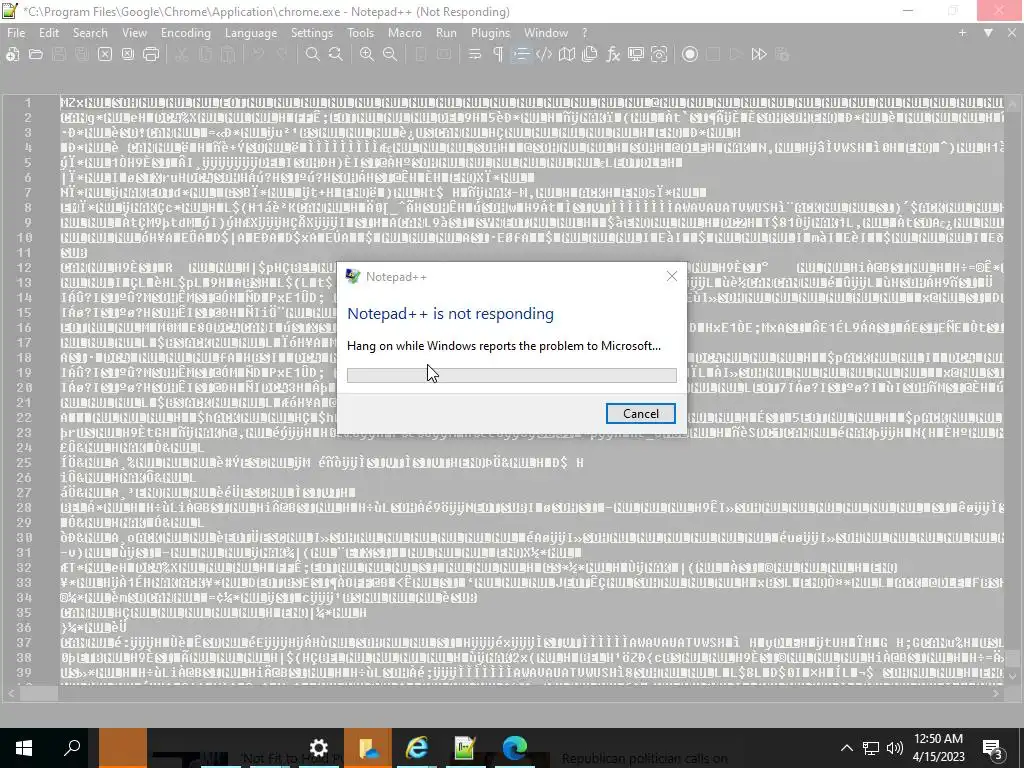The height and width of the screenshot is (768, 1024).
Task: Toggle synchronized vertical scrolling icon
Action: pyautogui.click(x=421, y=55)
